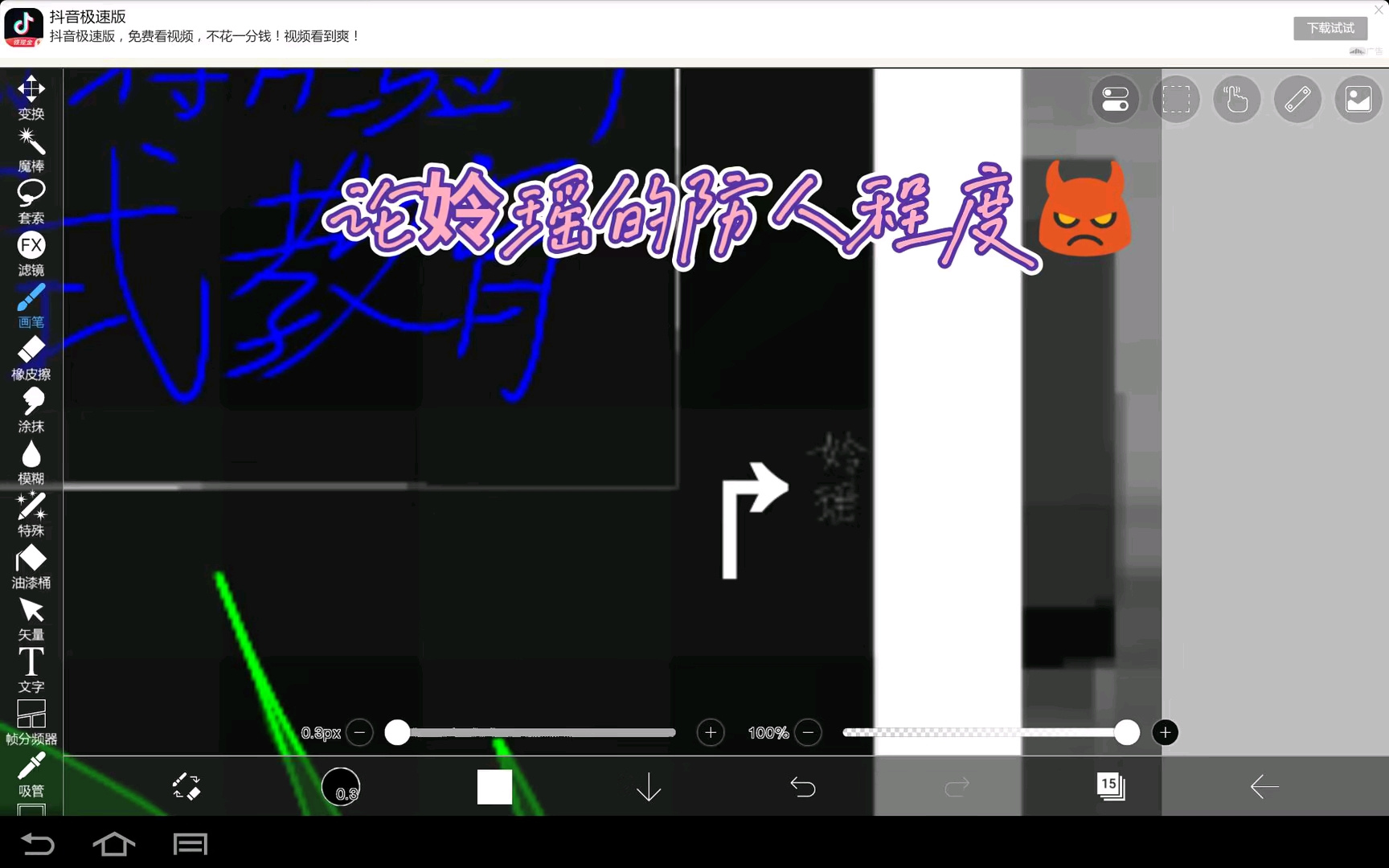The width and height of the screenshot is (1389, 868).
Task: Select the 变换 transform tool
Action: click(x=31, y=97)
